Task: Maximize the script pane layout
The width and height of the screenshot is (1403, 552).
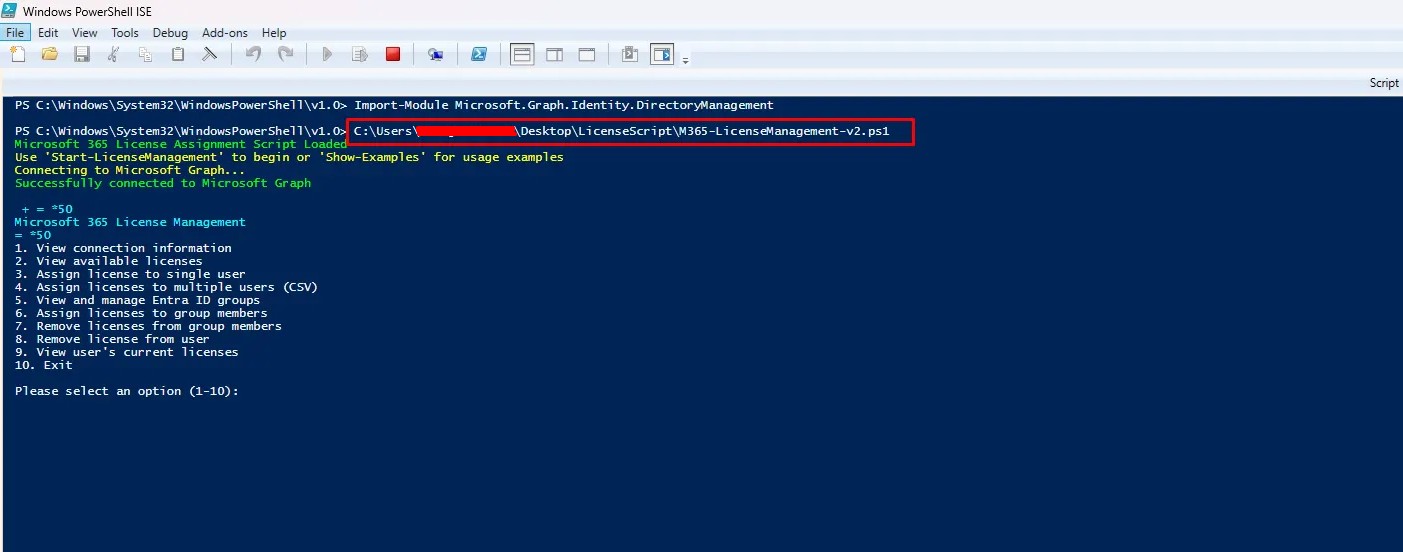Action: point(587,55)
